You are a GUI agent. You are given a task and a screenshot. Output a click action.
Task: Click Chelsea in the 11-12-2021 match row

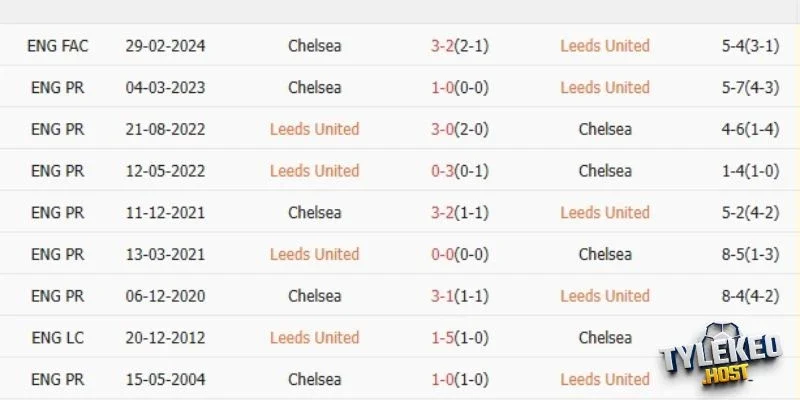(314, 213)
